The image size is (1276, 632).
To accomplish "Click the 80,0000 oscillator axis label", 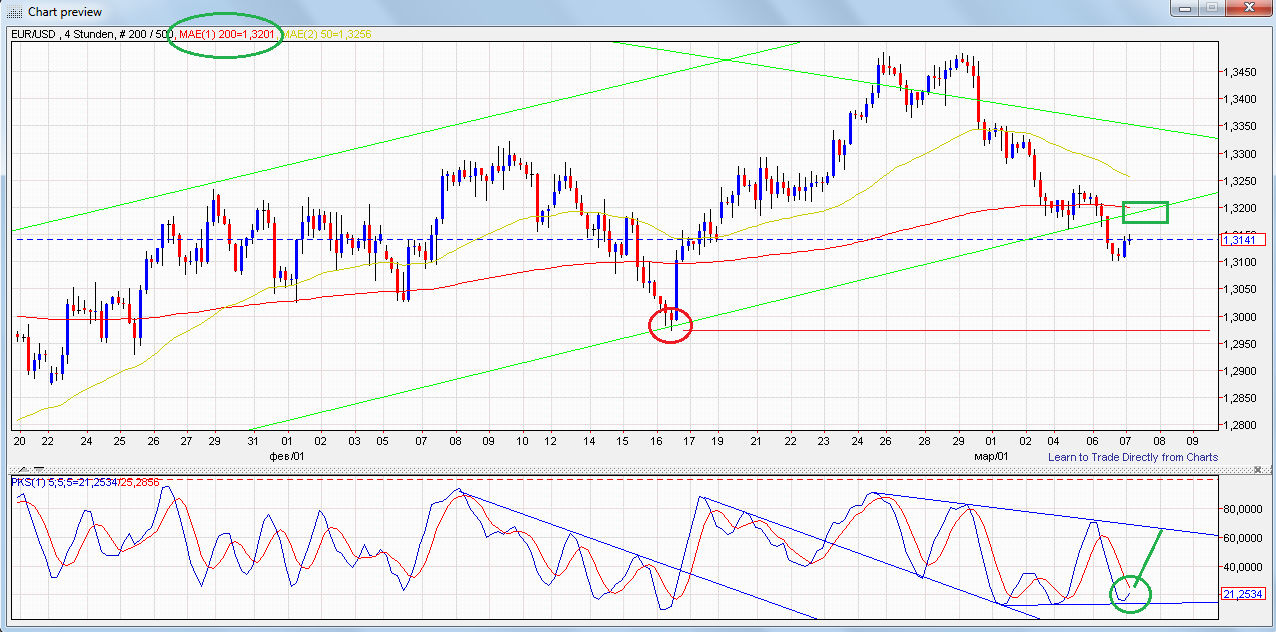I will coord(1244,509).
